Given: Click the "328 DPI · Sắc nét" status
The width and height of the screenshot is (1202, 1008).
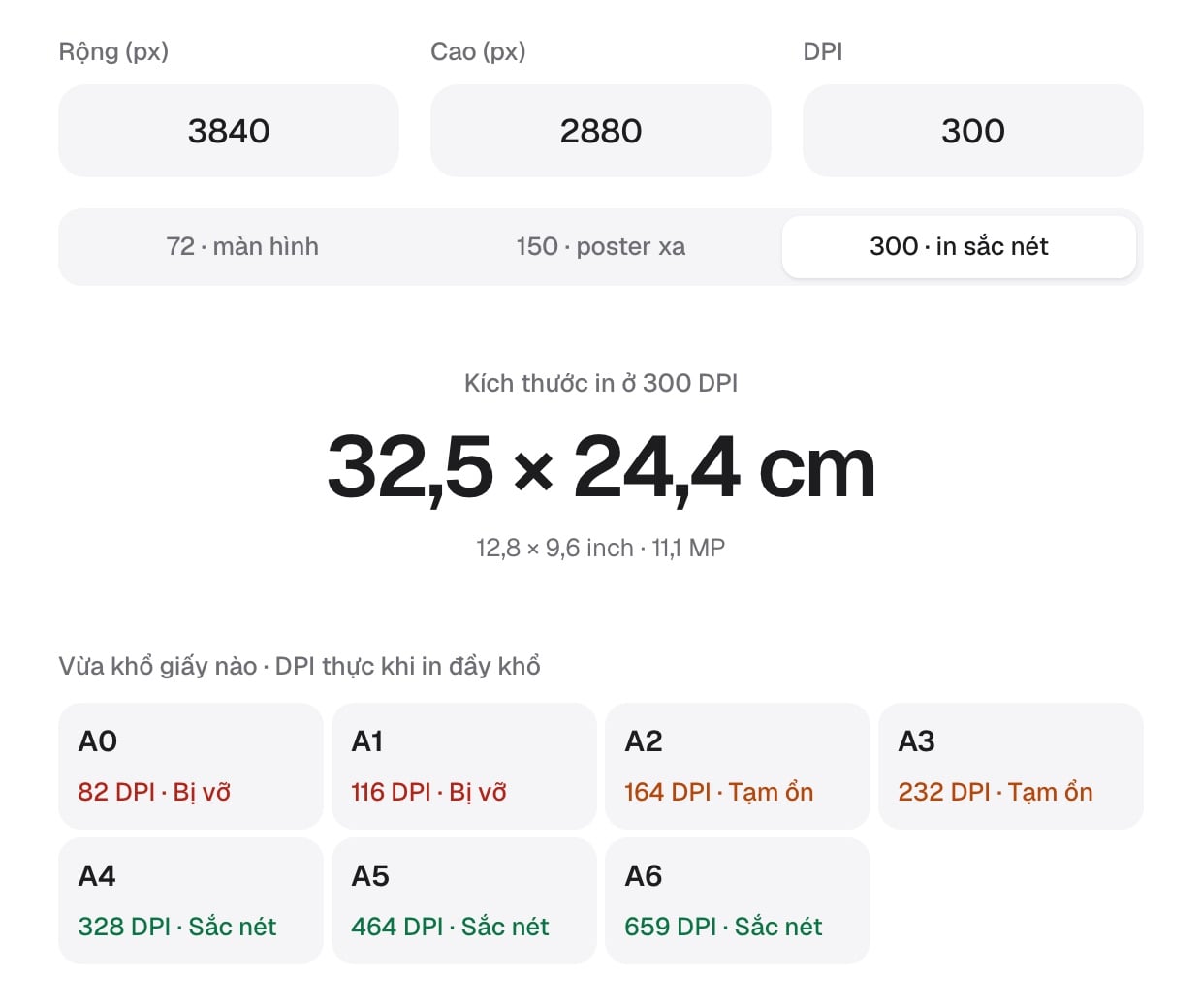Looking at the screenshot, I should pyautogui.click(x=177, y=927).
